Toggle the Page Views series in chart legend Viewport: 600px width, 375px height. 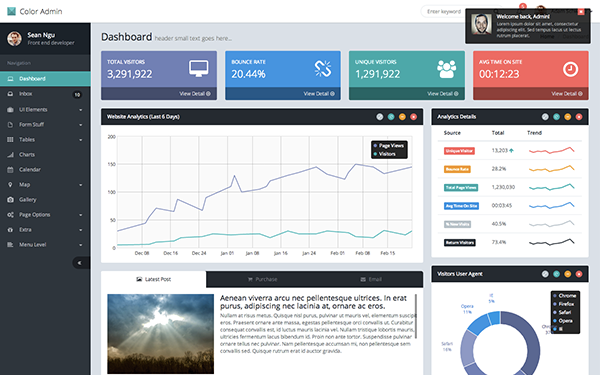(x=389, y=145)
